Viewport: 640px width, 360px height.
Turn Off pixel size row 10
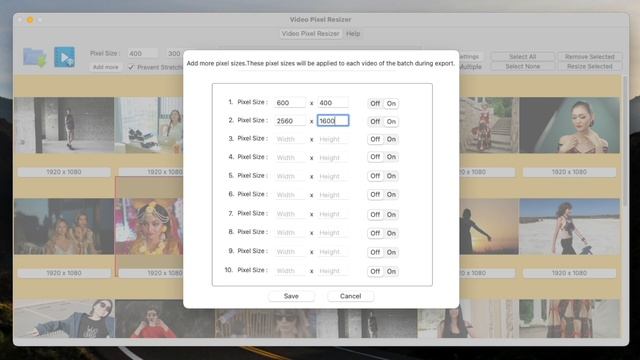(375, 271)
